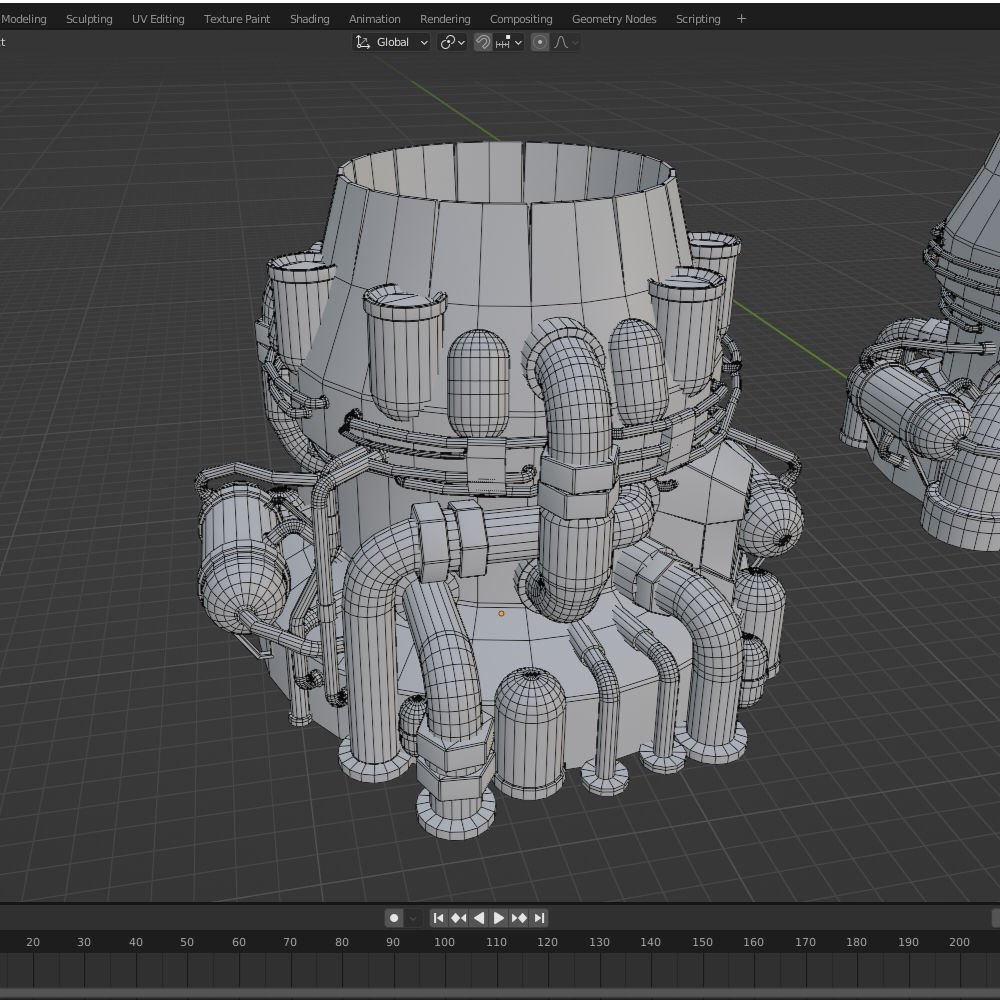This screenshot has width=1000, height=1000.
Task: Click frame 50 on the timeline ruler
Action: coord(187,942)
